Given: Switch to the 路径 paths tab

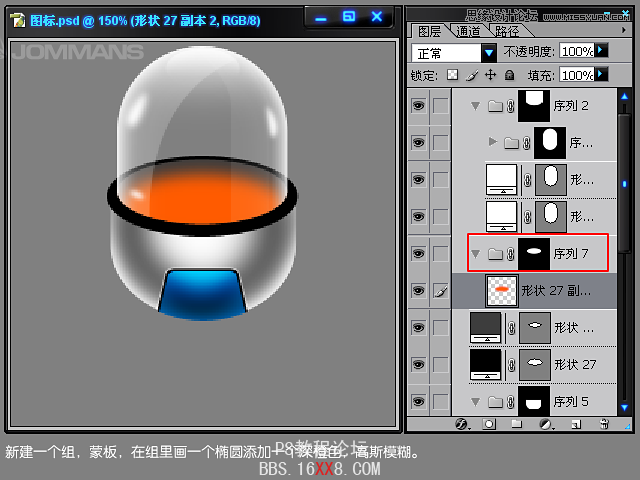Looking at the screenshot, I should tap(507, 31).
